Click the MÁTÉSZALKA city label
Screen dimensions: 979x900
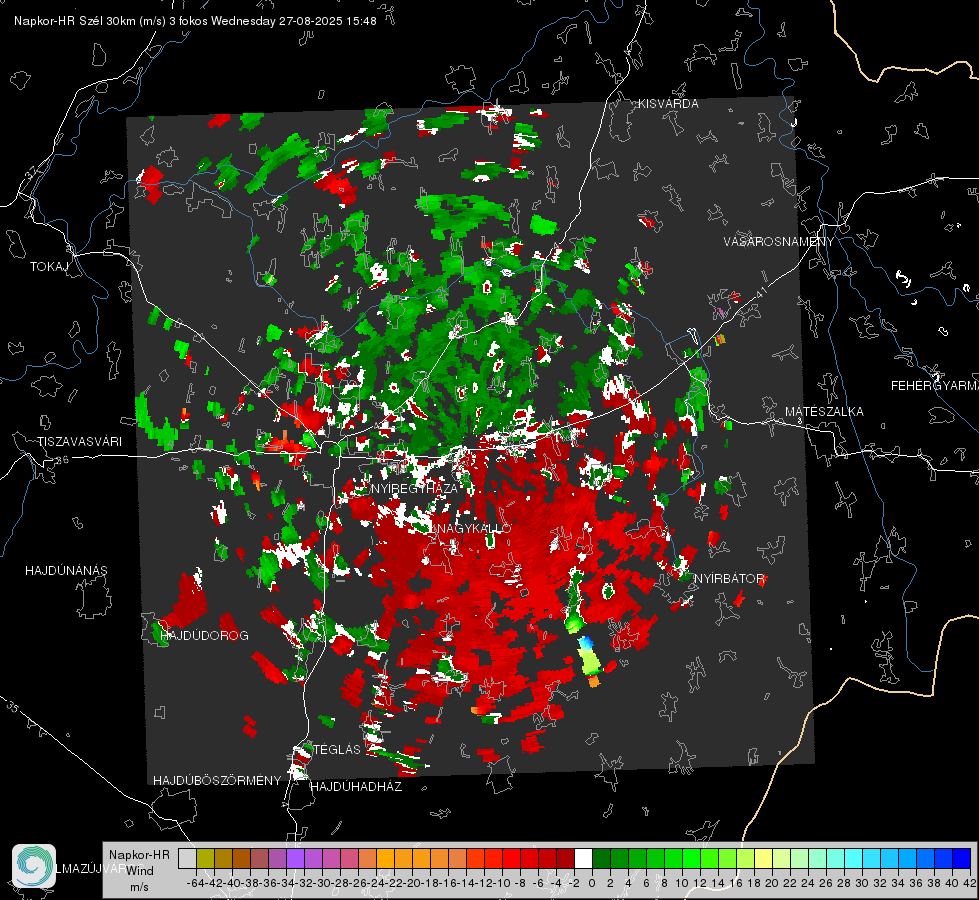(824, 412)
